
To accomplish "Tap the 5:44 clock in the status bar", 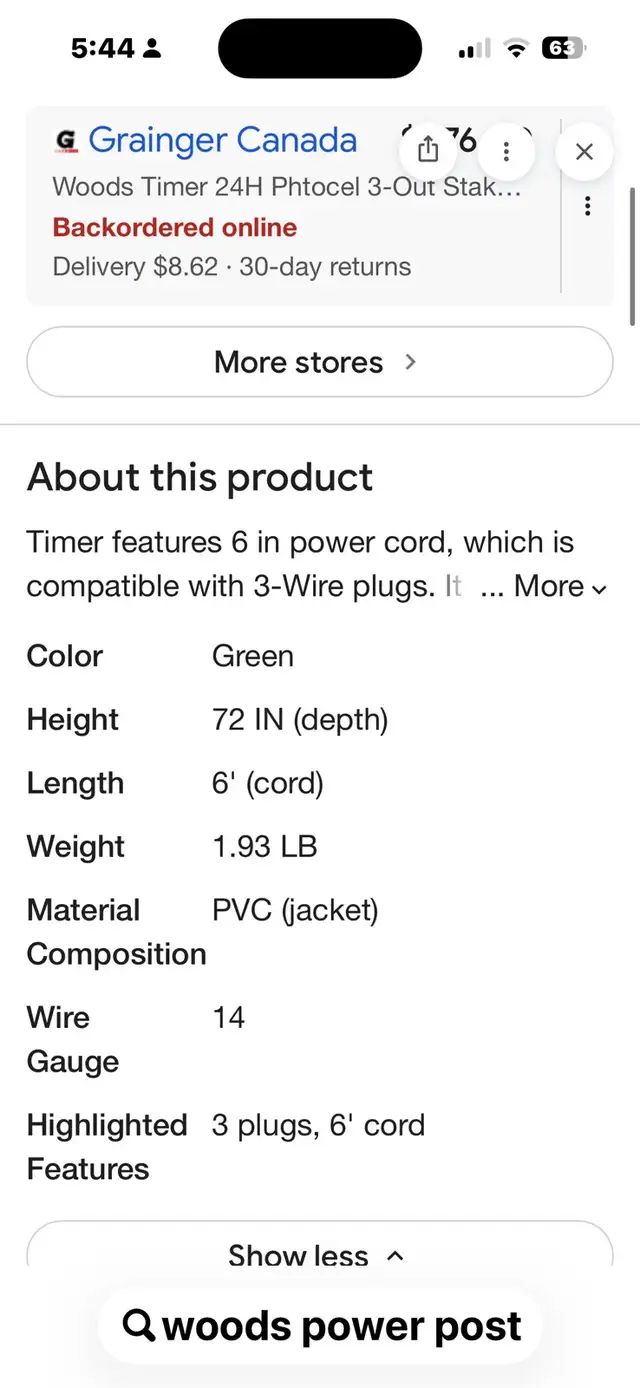I will pyautogui.click(x=105, y=48).
